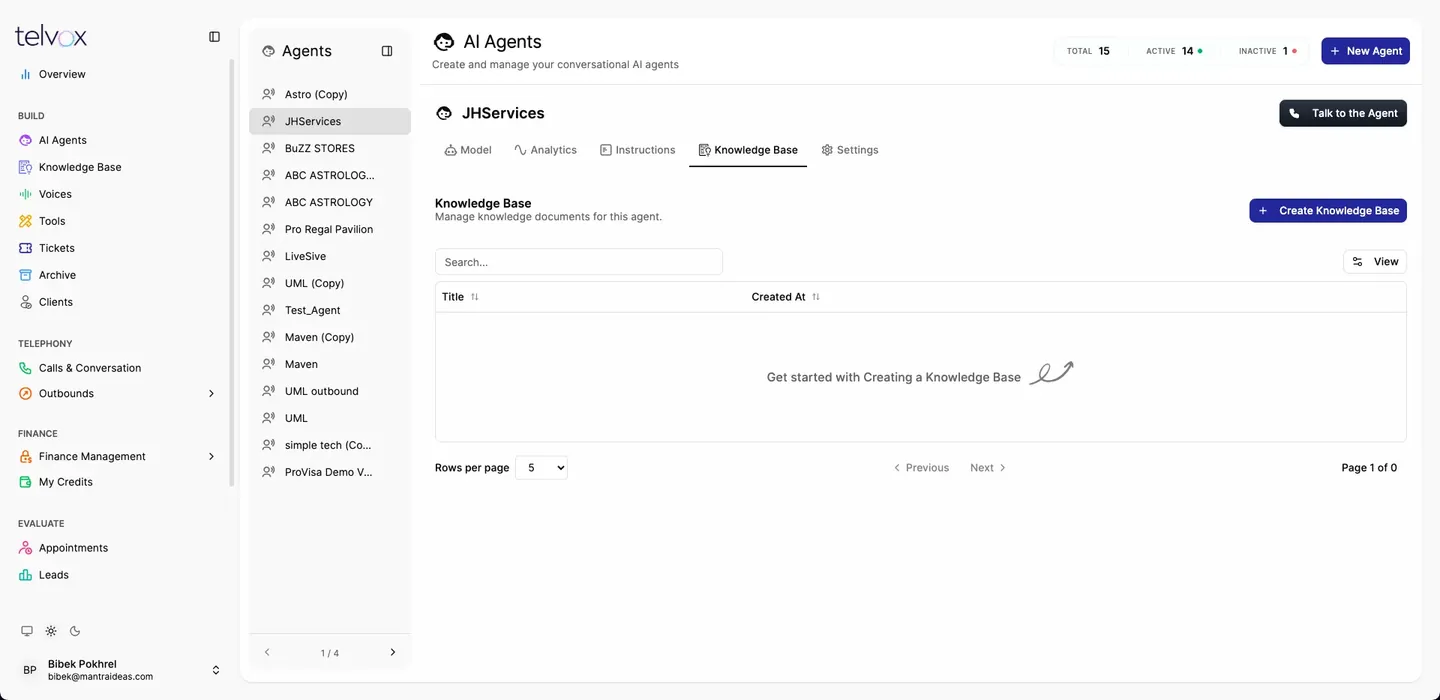
Task: Select BuZZ STORES agent
Action: [330, 148]
